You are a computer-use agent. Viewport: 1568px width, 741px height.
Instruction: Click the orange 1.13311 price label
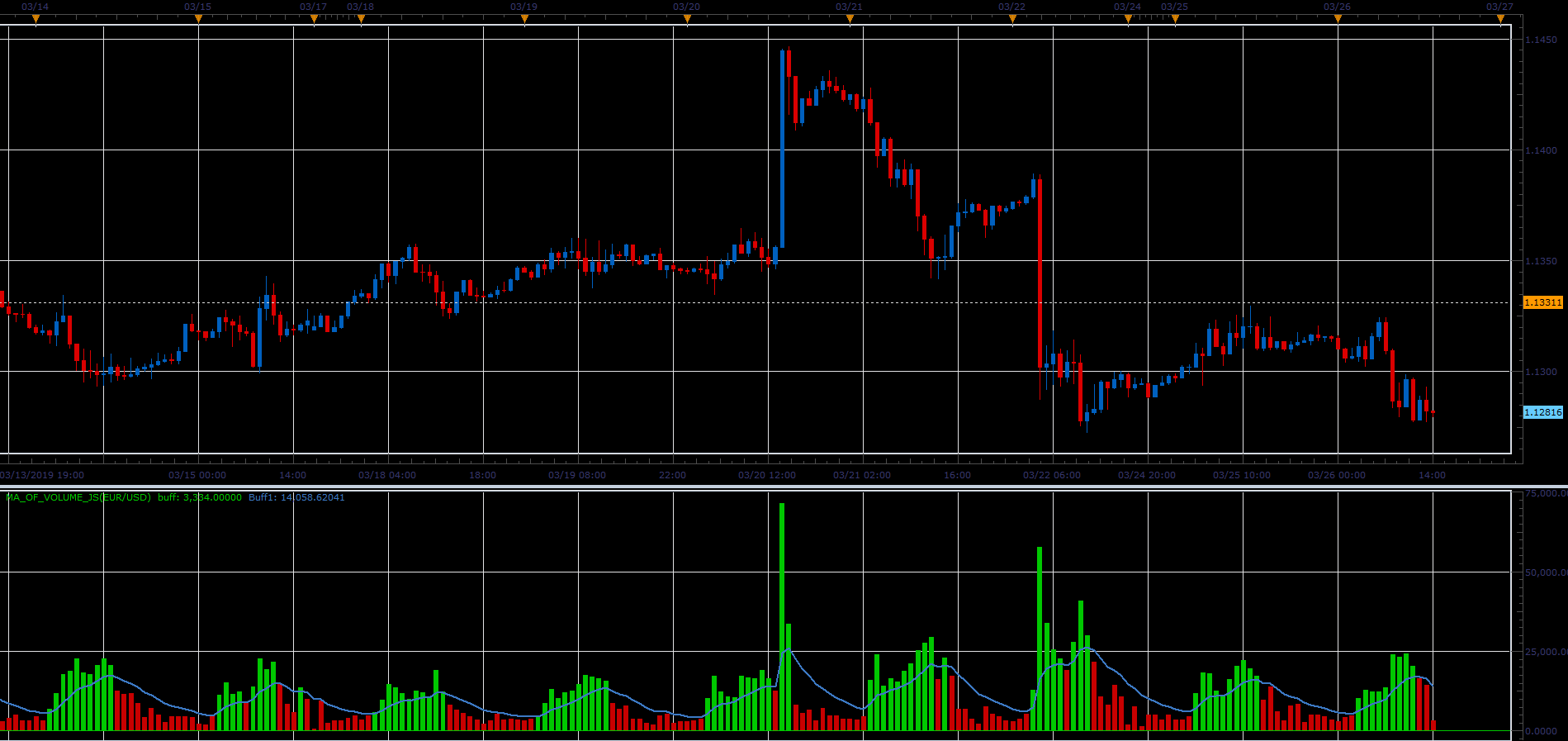pos(1543,302)
